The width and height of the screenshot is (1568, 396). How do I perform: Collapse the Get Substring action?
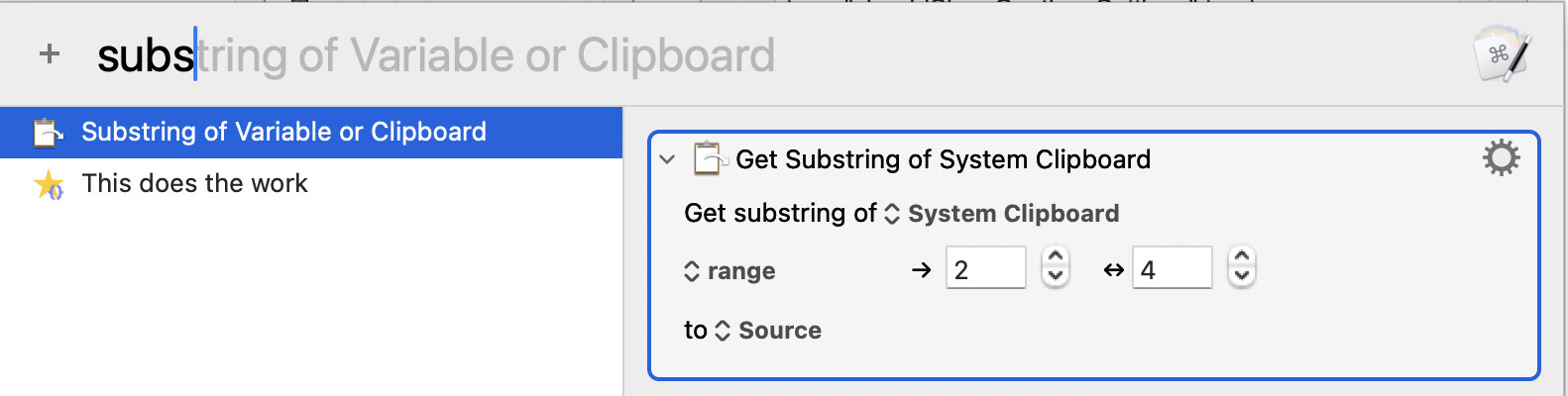[x=667, y=159]
